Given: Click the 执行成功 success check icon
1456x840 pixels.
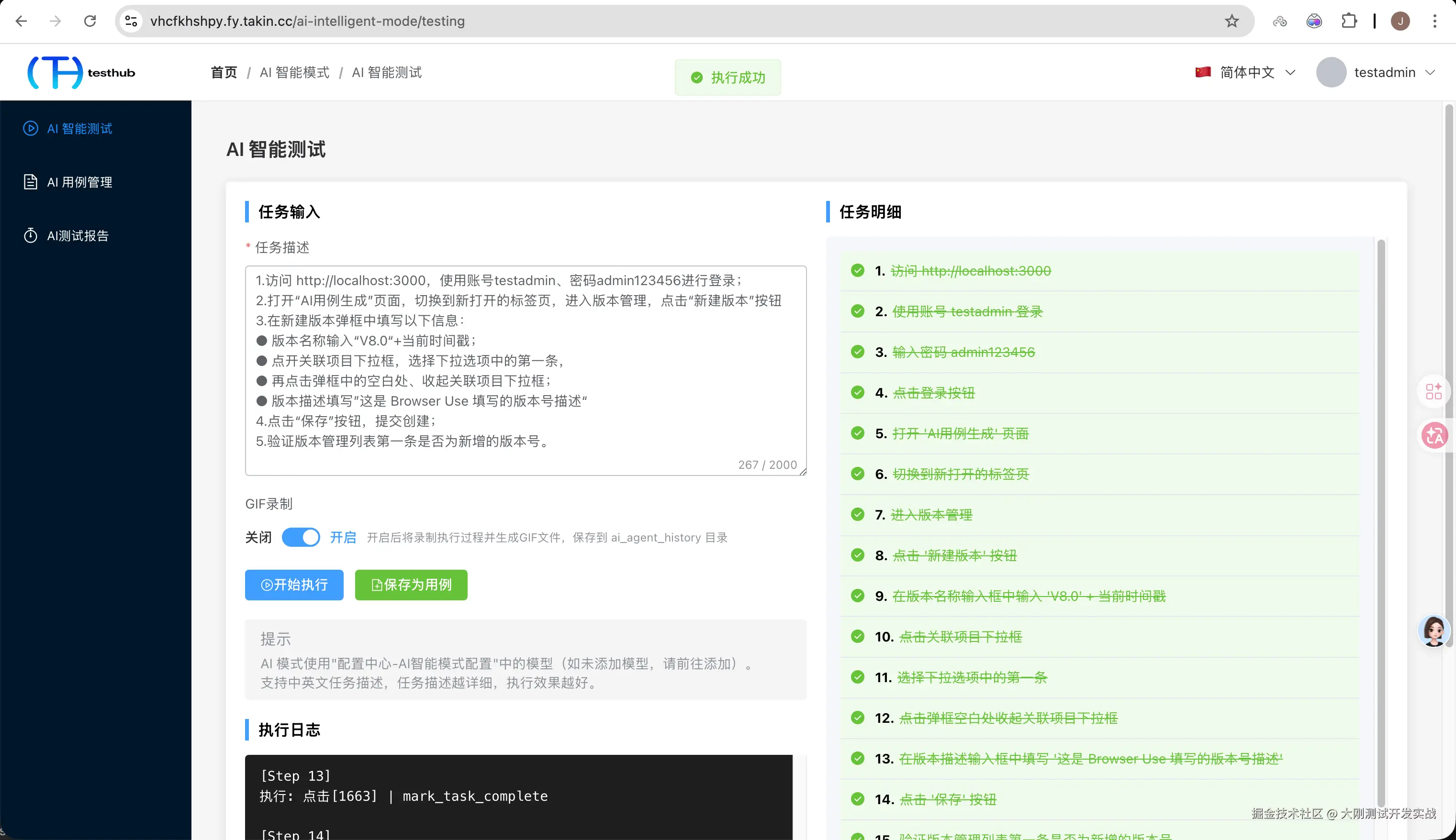Looking at the screenshot, I should [x=696, y=77].
